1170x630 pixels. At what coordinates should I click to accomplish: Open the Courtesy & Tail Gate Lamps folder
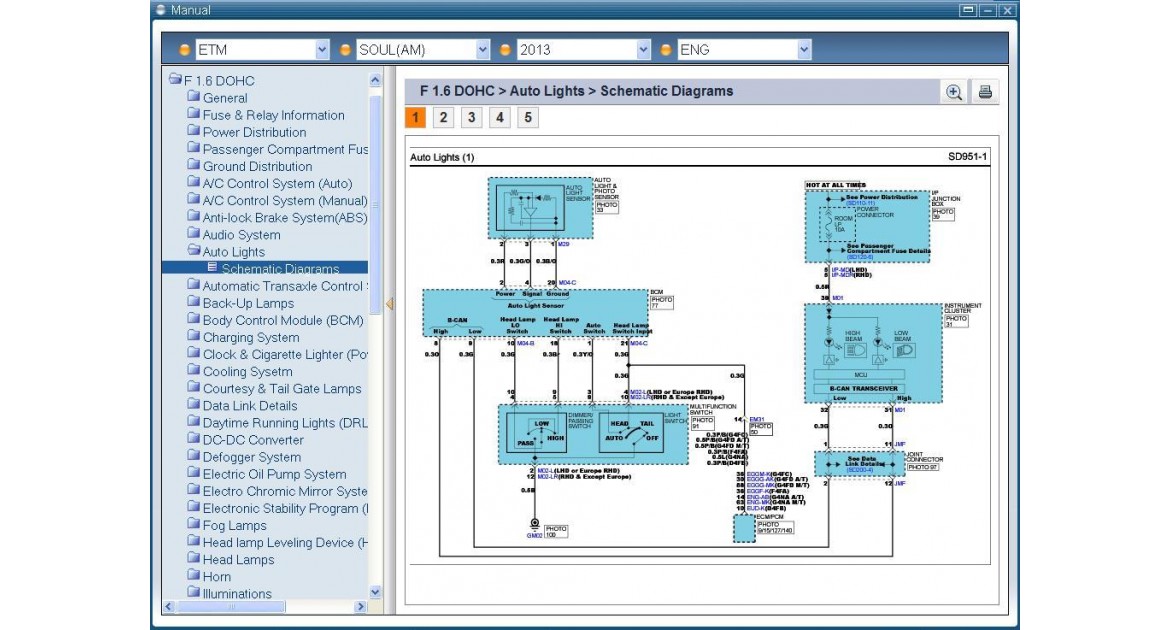point(274,389)
